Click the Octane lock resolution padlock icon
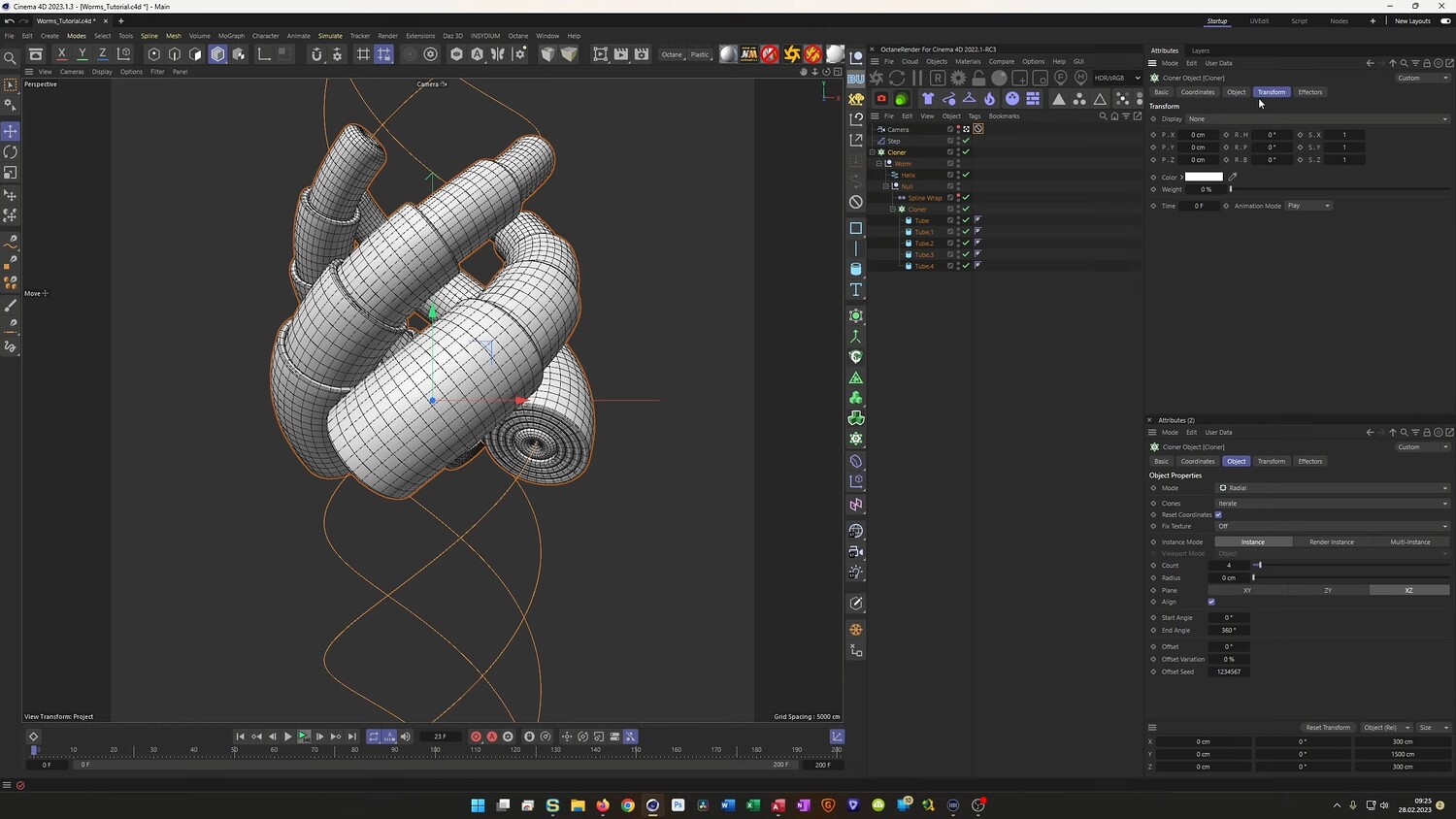Viewport: 1456px width, 819px height. click(978, 78)
